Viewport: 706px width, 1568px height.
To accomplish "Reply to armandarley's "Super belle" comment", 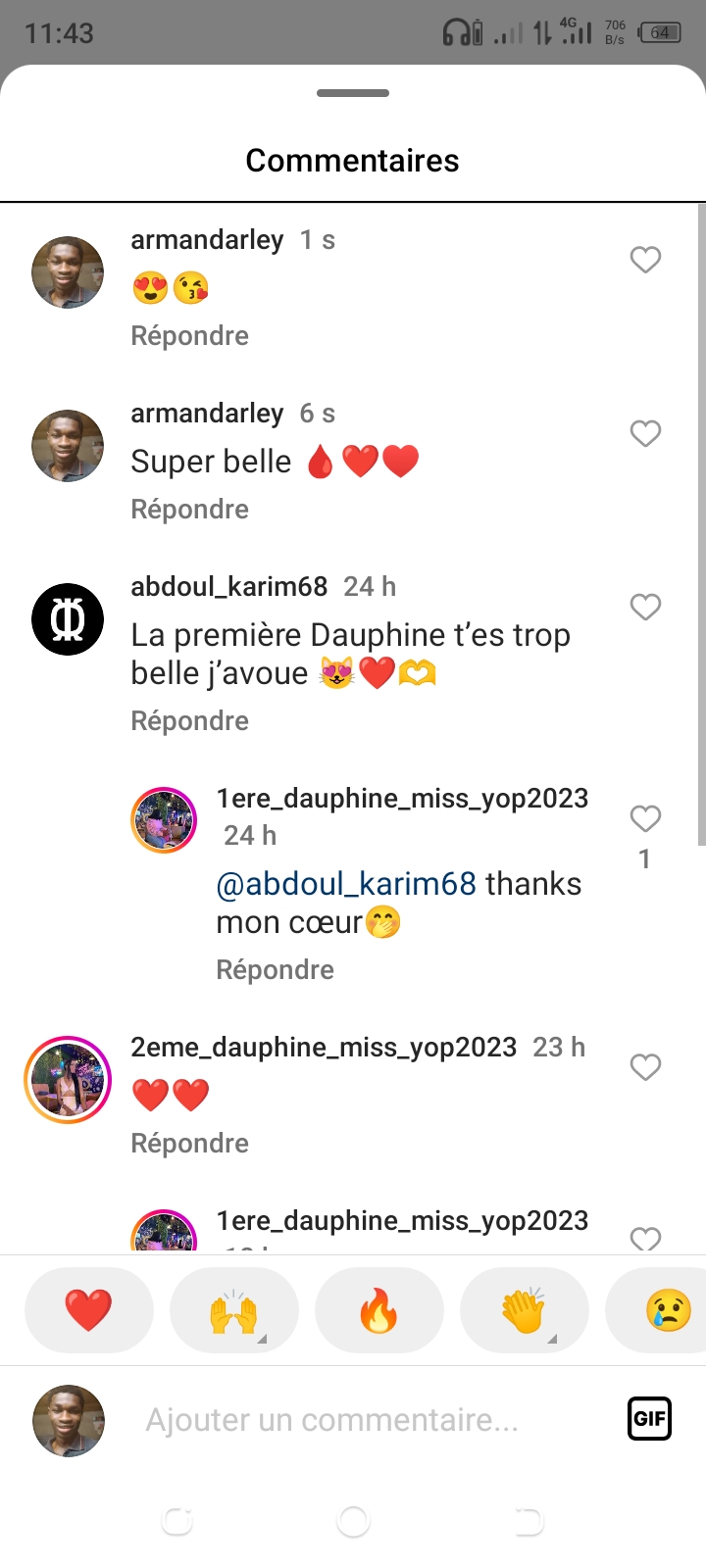I will click(x=189, y=510).
